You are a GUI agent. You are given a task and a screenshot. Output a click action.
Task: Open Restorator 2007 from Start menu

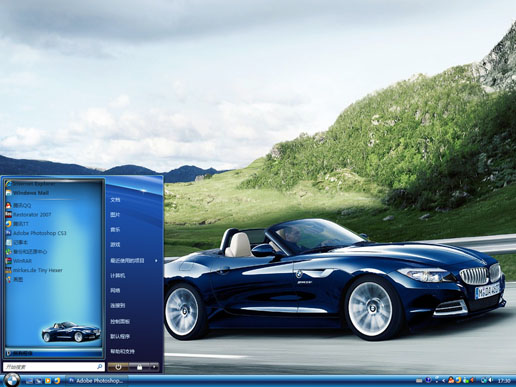click(x=29, y=215)
